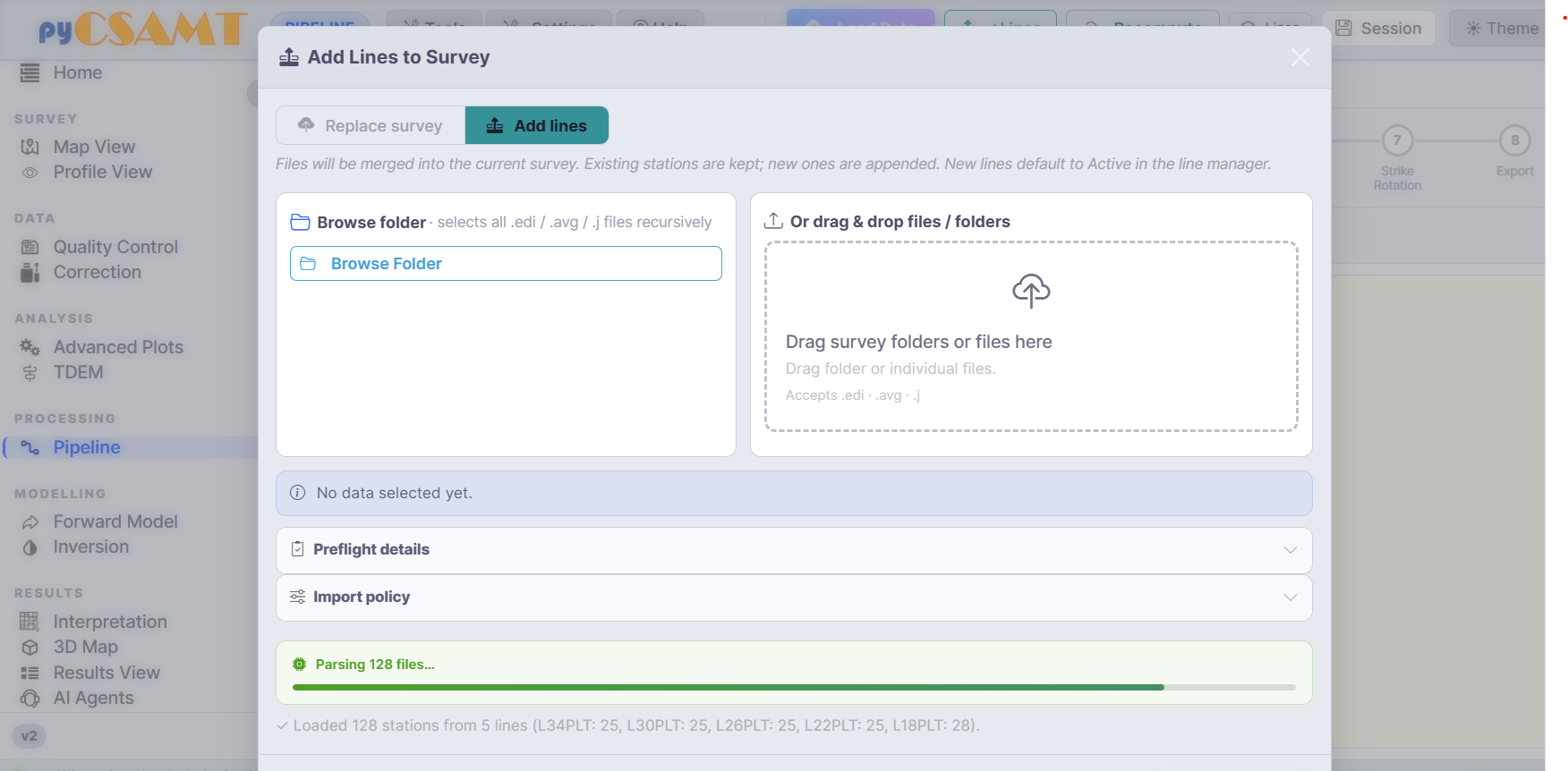Image resolution: width=1568 pixels, height=771 pixels.
Task: Open AI Agents in the sidebar
Action: 94,698
